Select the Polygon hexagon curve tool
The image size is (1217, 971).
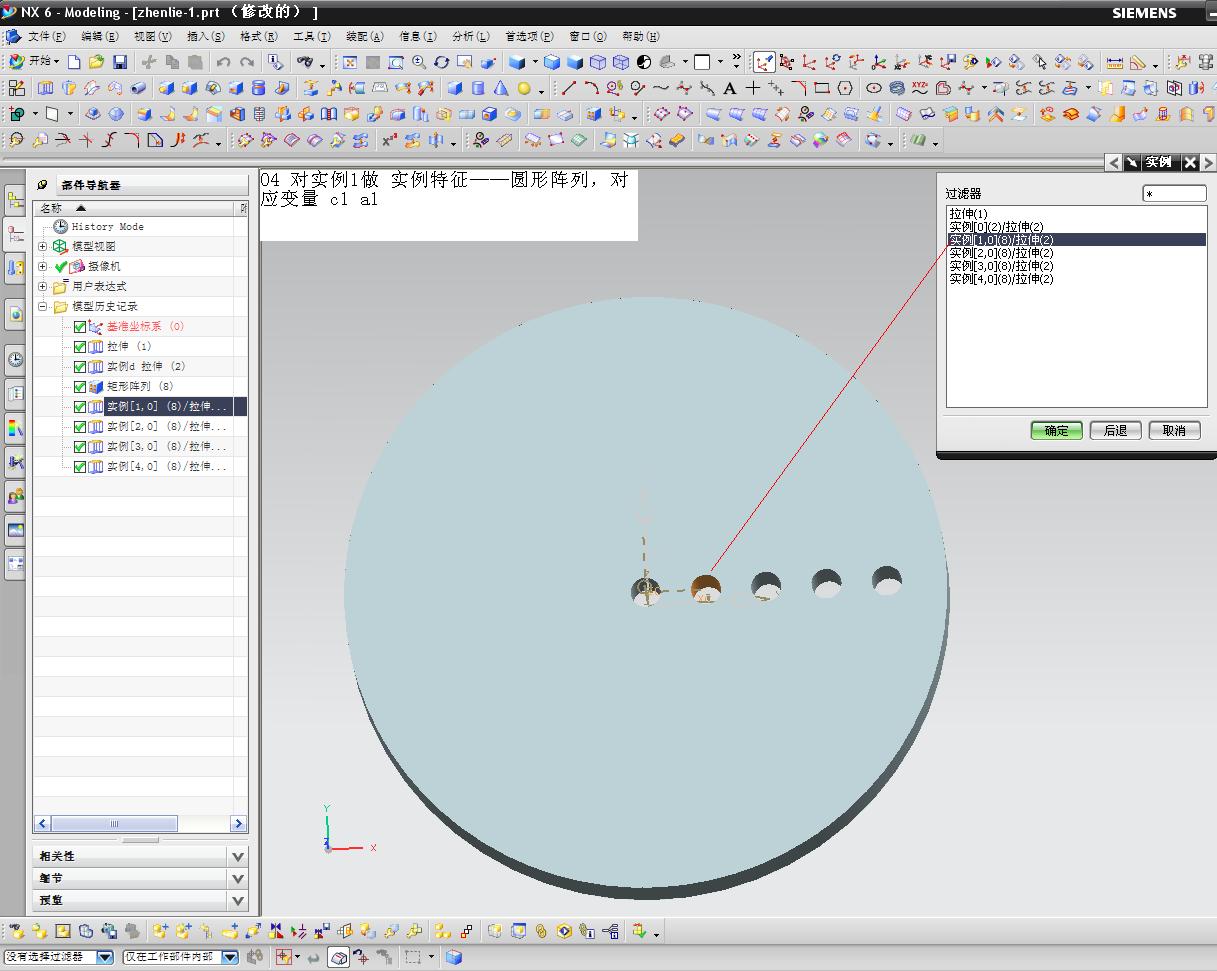coord(845,88)
